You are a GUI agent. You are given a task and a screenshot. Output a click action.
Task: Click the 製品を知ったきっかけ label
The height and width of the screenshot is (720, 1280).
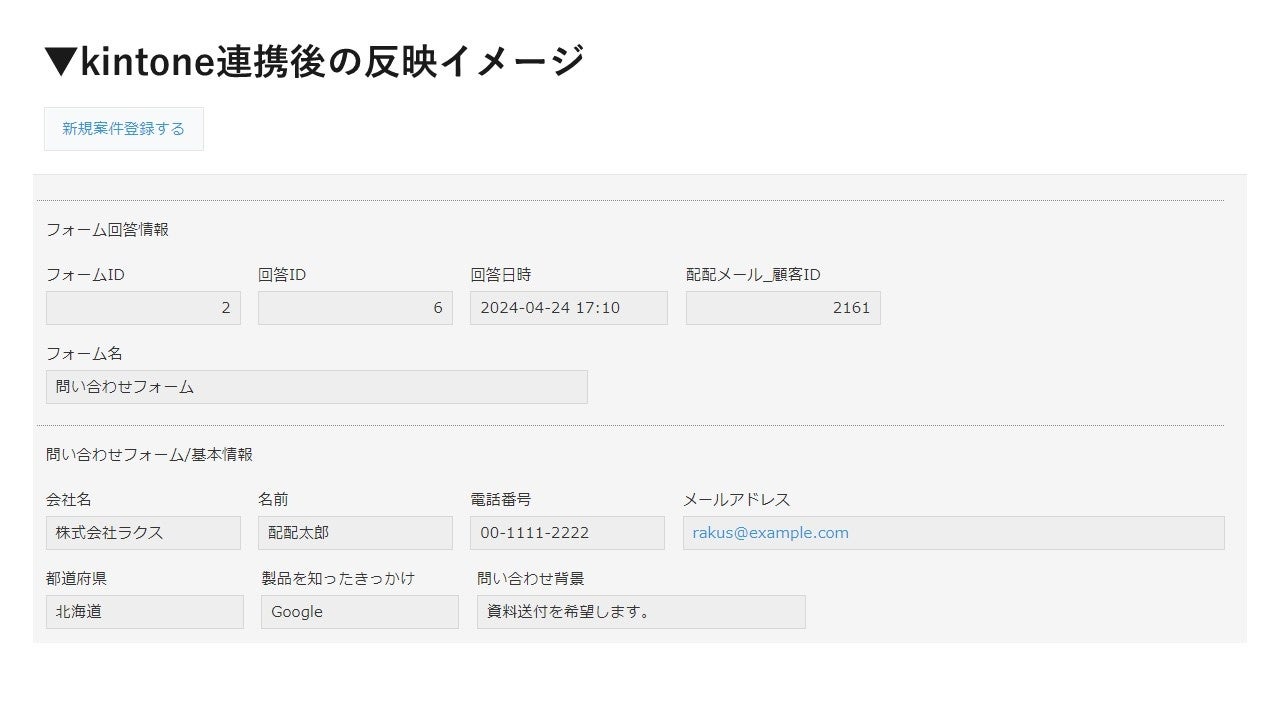click(x=338, y=579)
